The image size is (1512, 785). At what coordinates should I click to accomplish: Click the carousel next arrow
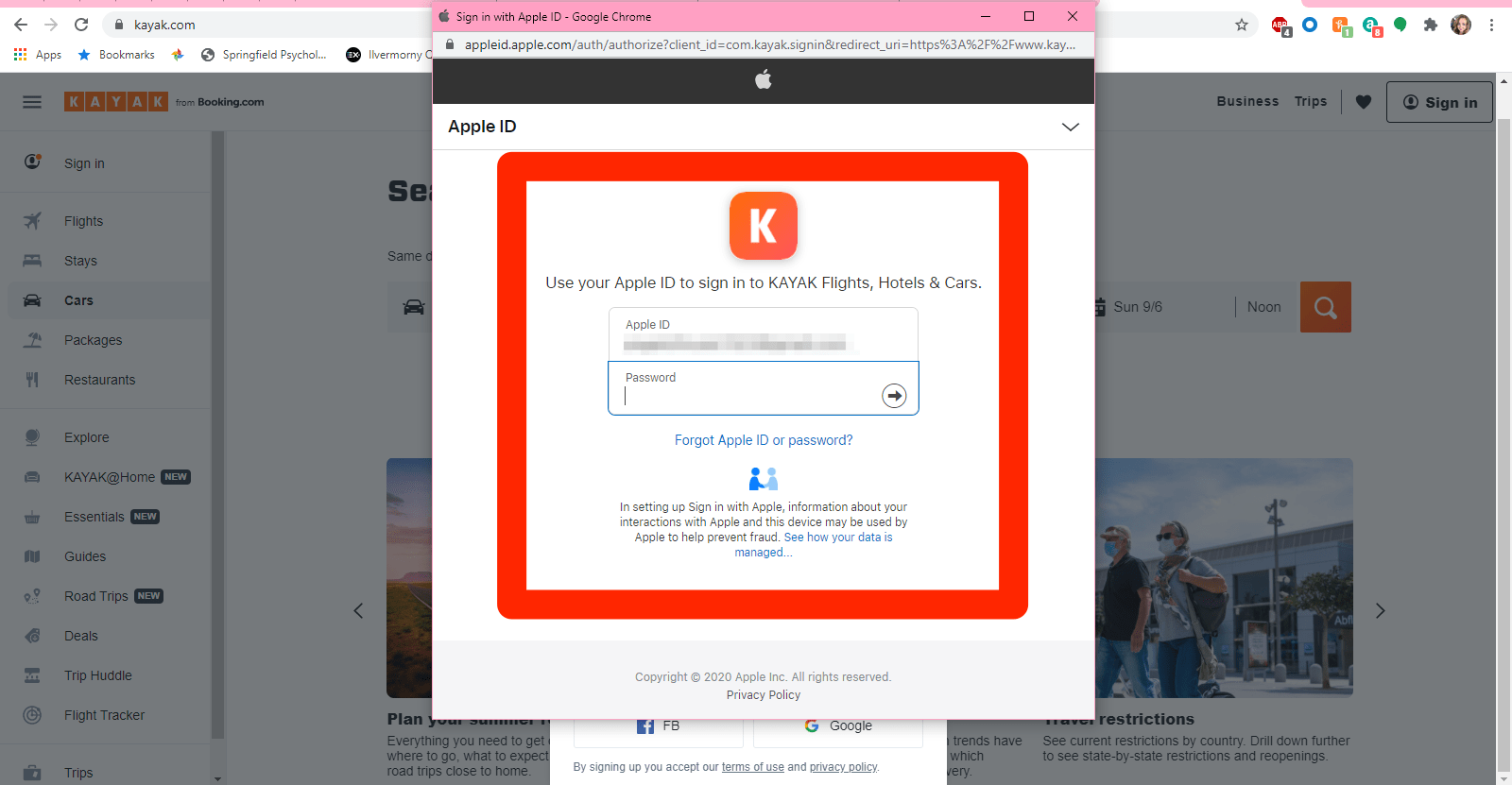click(x=1380, y=610)
